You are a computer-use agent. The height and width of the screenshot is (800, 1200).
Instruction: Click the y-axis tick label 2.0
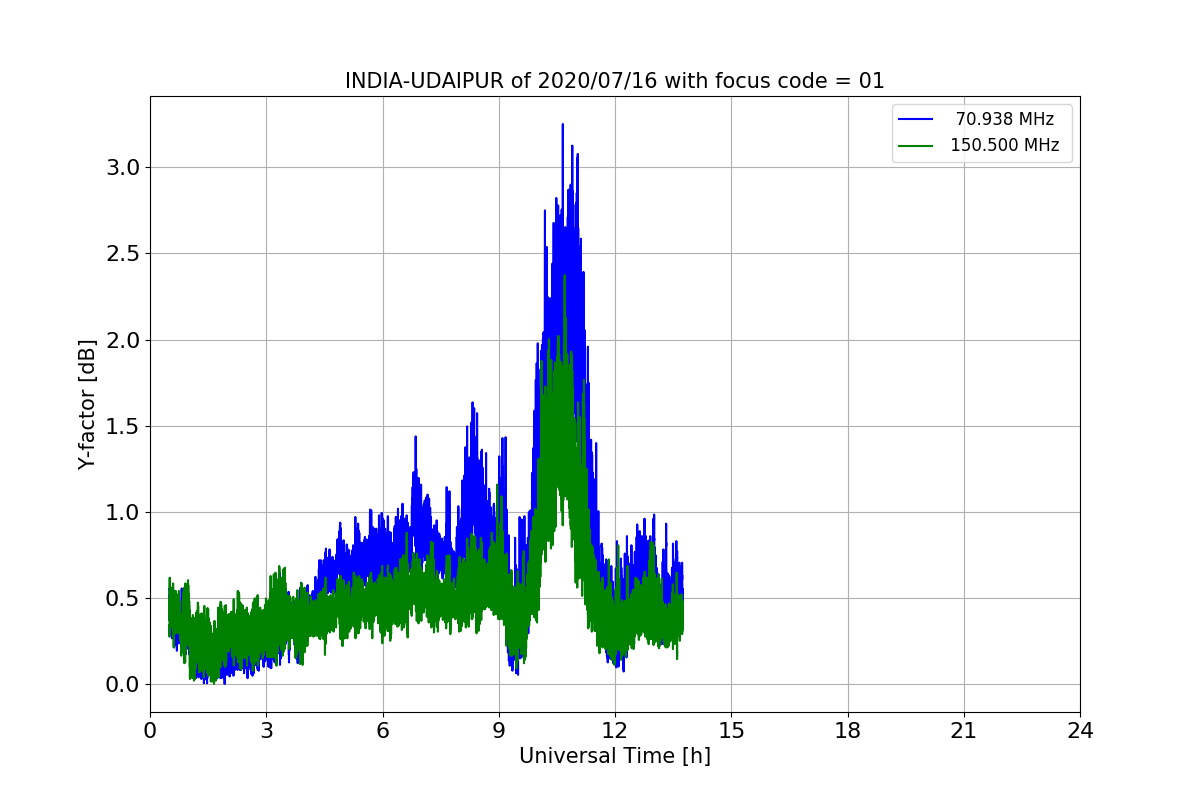[x=122, y=340]
